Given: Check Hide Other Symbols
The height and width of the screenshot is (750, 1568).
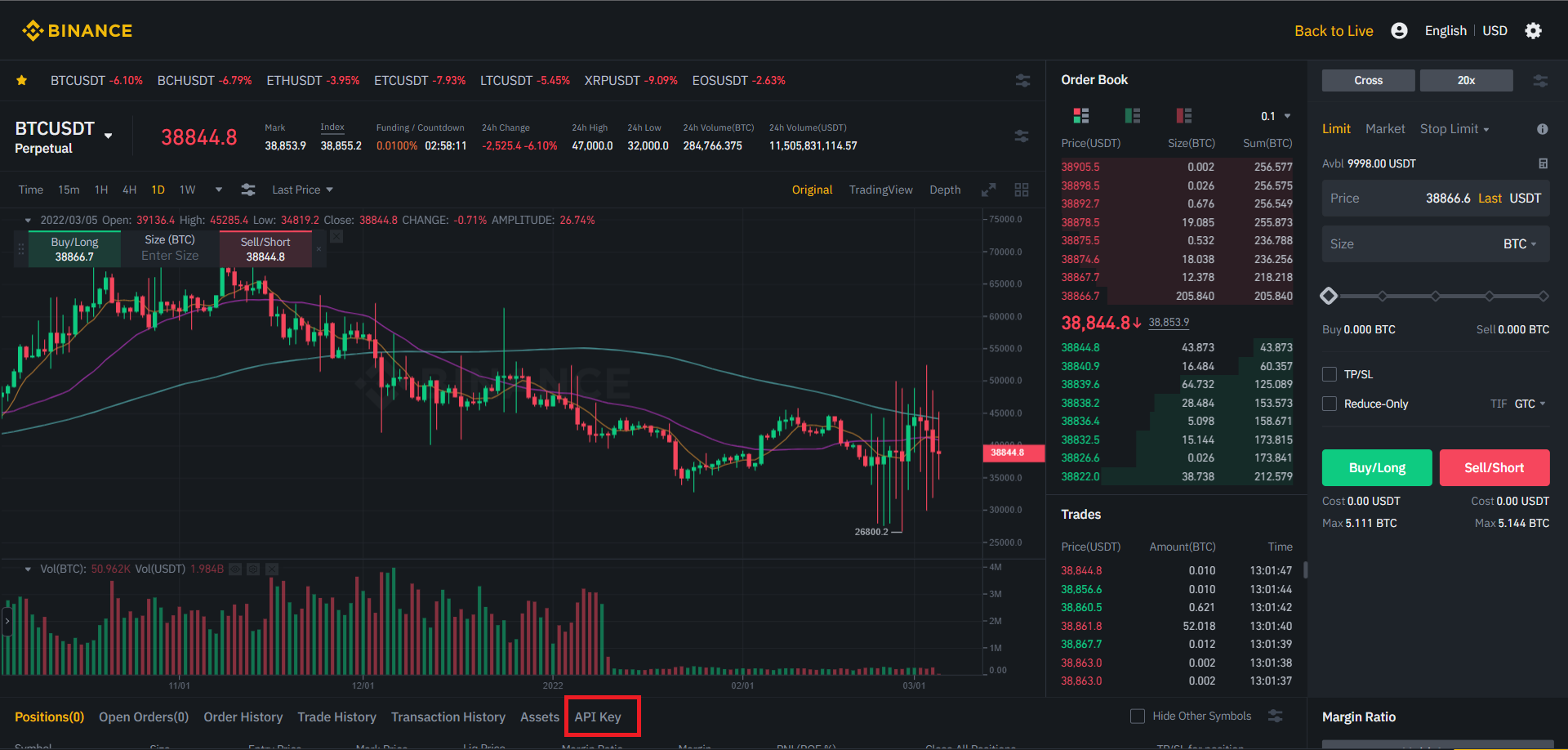Looking at the screenshot, I should click(x=1138, y=717).
